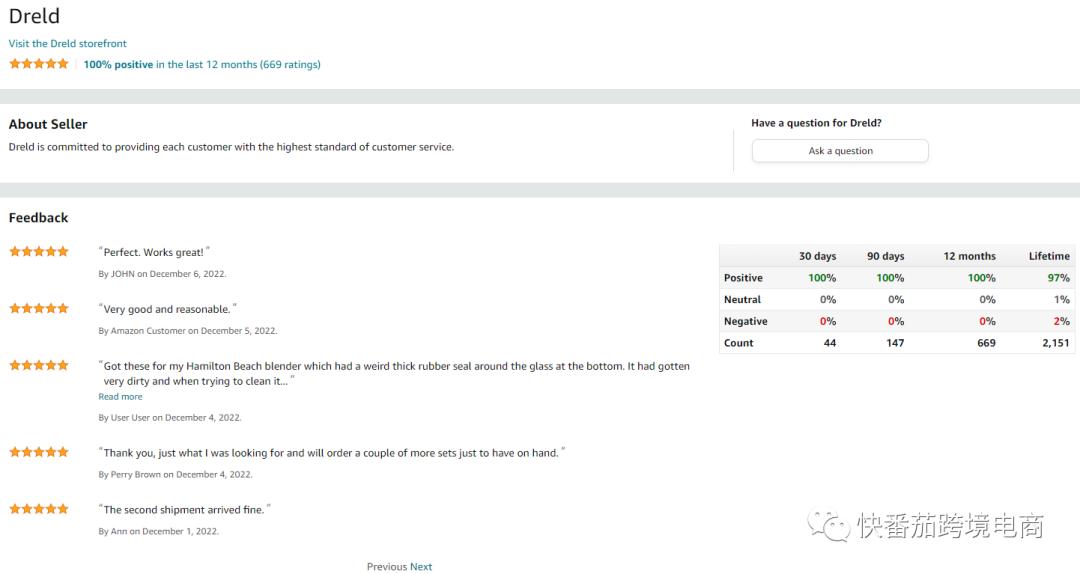Click the 'Positive' row label
The width and height of the screenshot is (1080, 574).
click(743, 278)
